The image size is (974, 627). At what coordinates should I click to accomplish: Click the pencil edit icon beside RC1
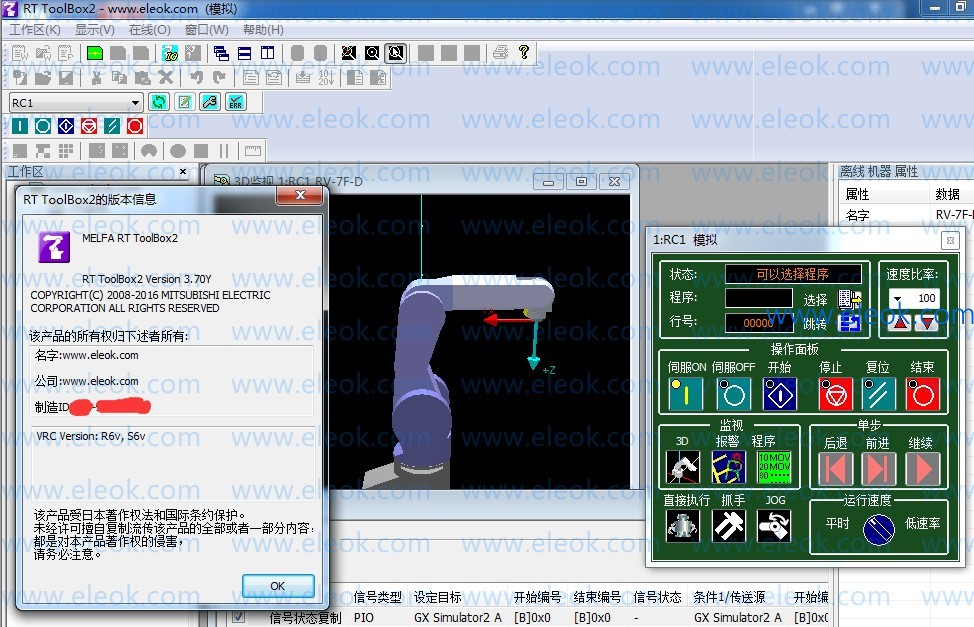(x=184, y=102)
